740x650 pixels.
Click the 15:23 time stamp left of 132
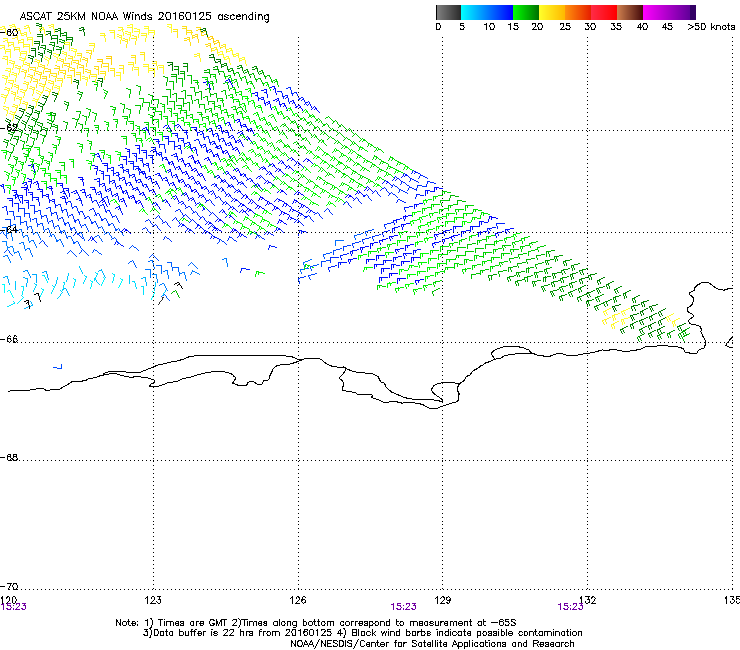click(x=571, y=607)
